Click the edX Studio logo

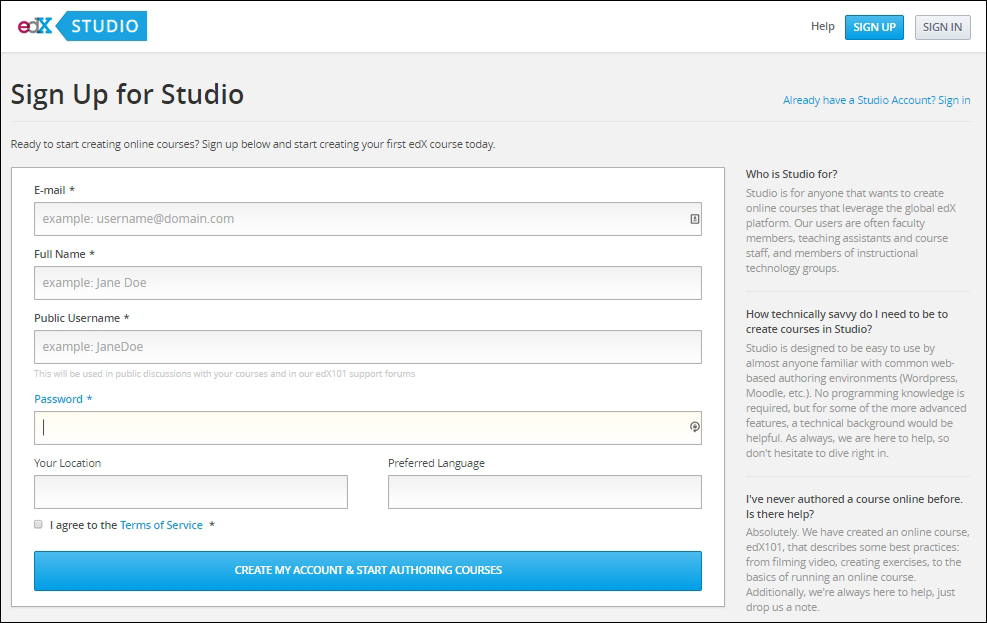point(82,26)
